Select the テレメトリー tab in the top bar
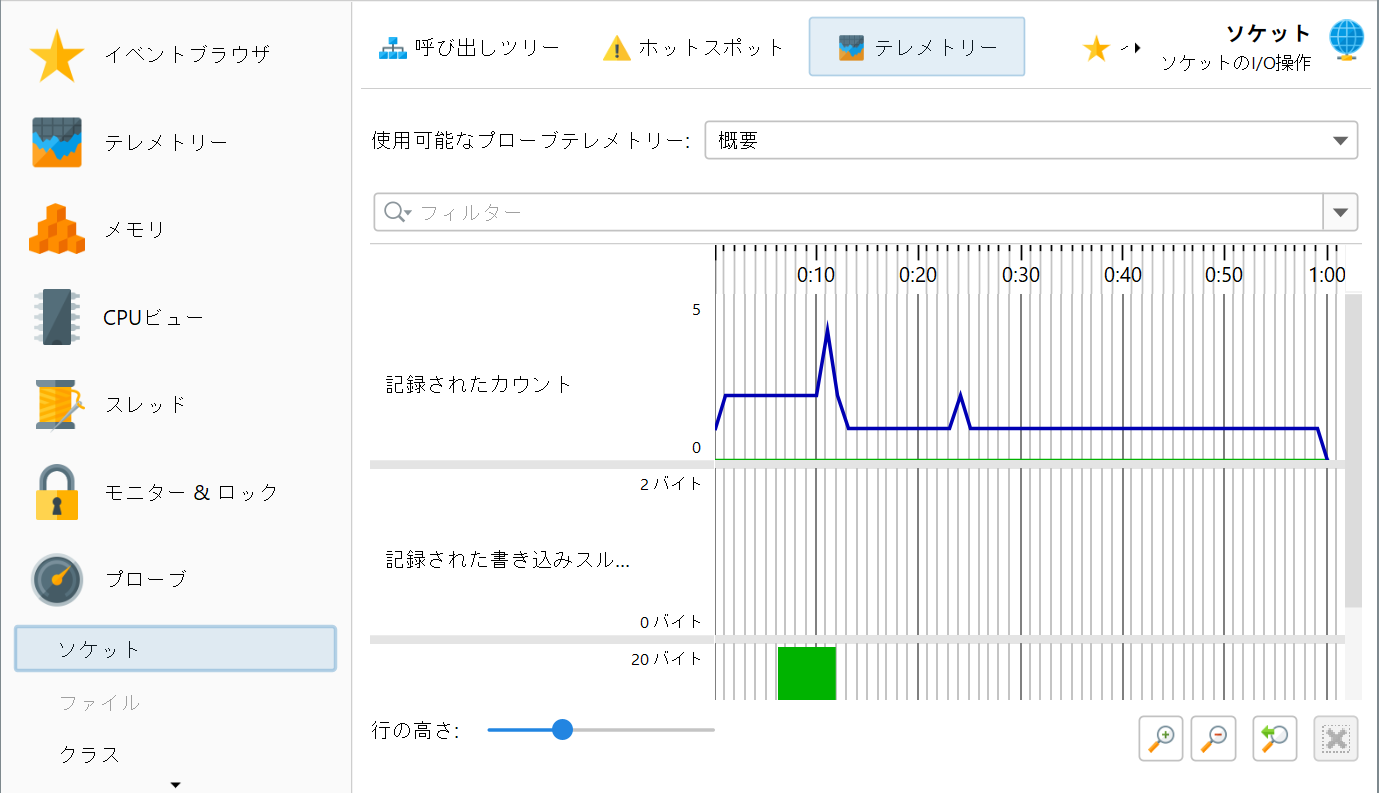 917,47
